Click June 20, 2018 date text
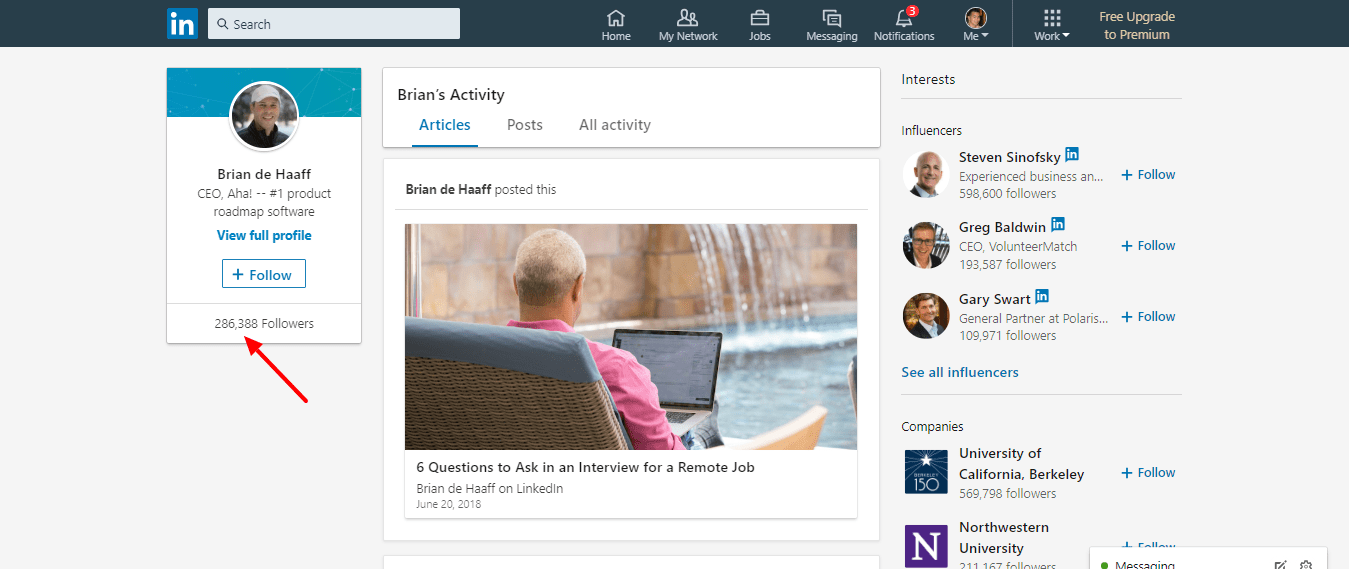 click(448, 504)
